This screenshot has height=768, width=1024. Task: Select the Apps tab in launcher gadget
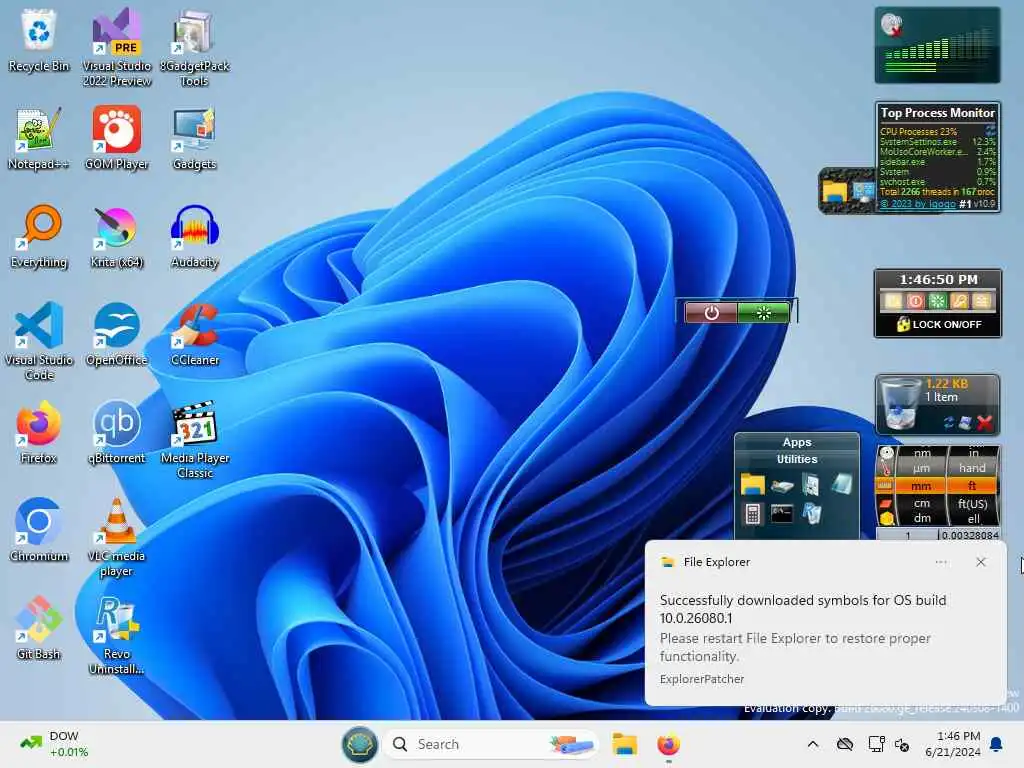[797, 442]
